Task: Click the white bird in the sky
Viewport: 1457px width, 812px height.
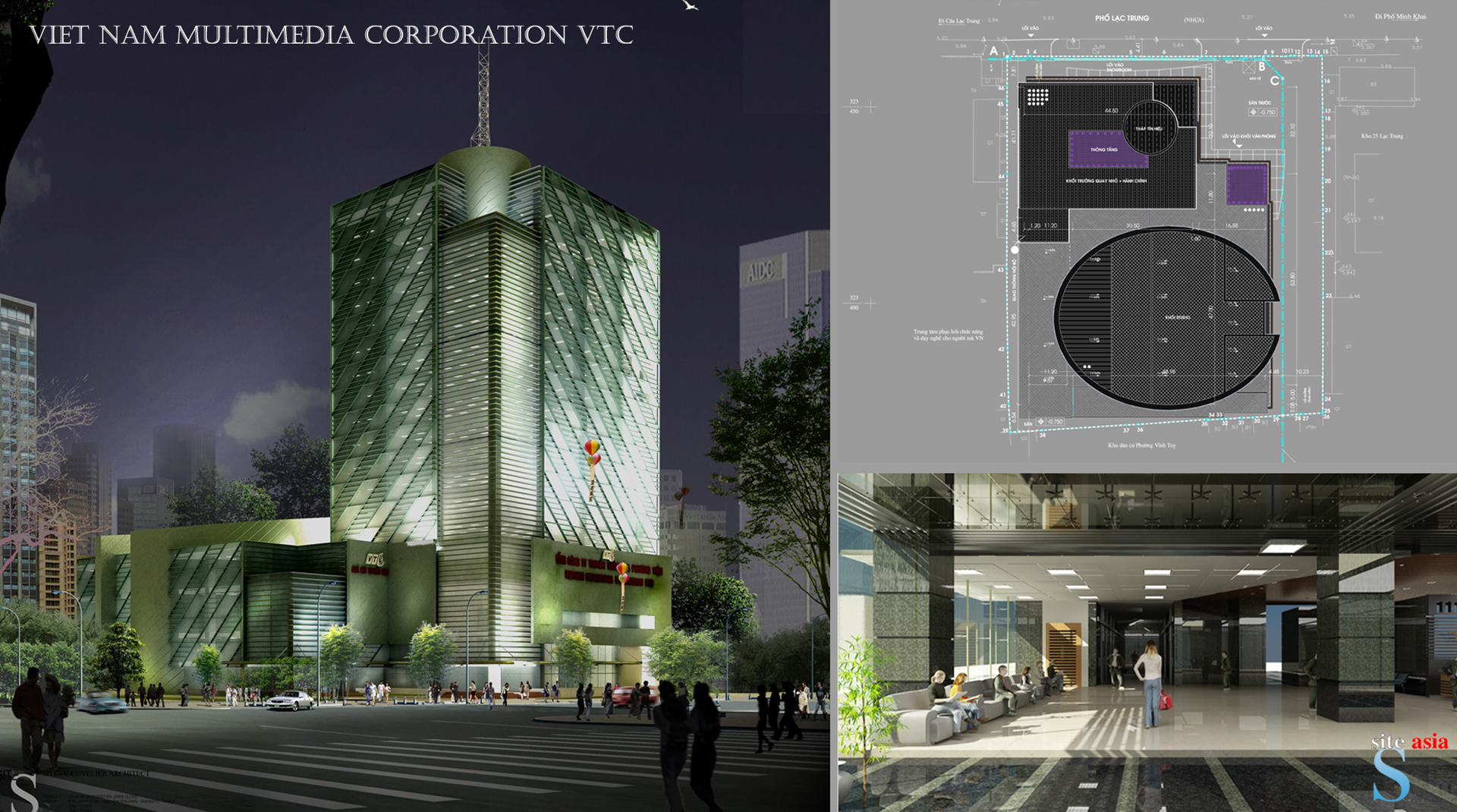Action: [690, 5]
